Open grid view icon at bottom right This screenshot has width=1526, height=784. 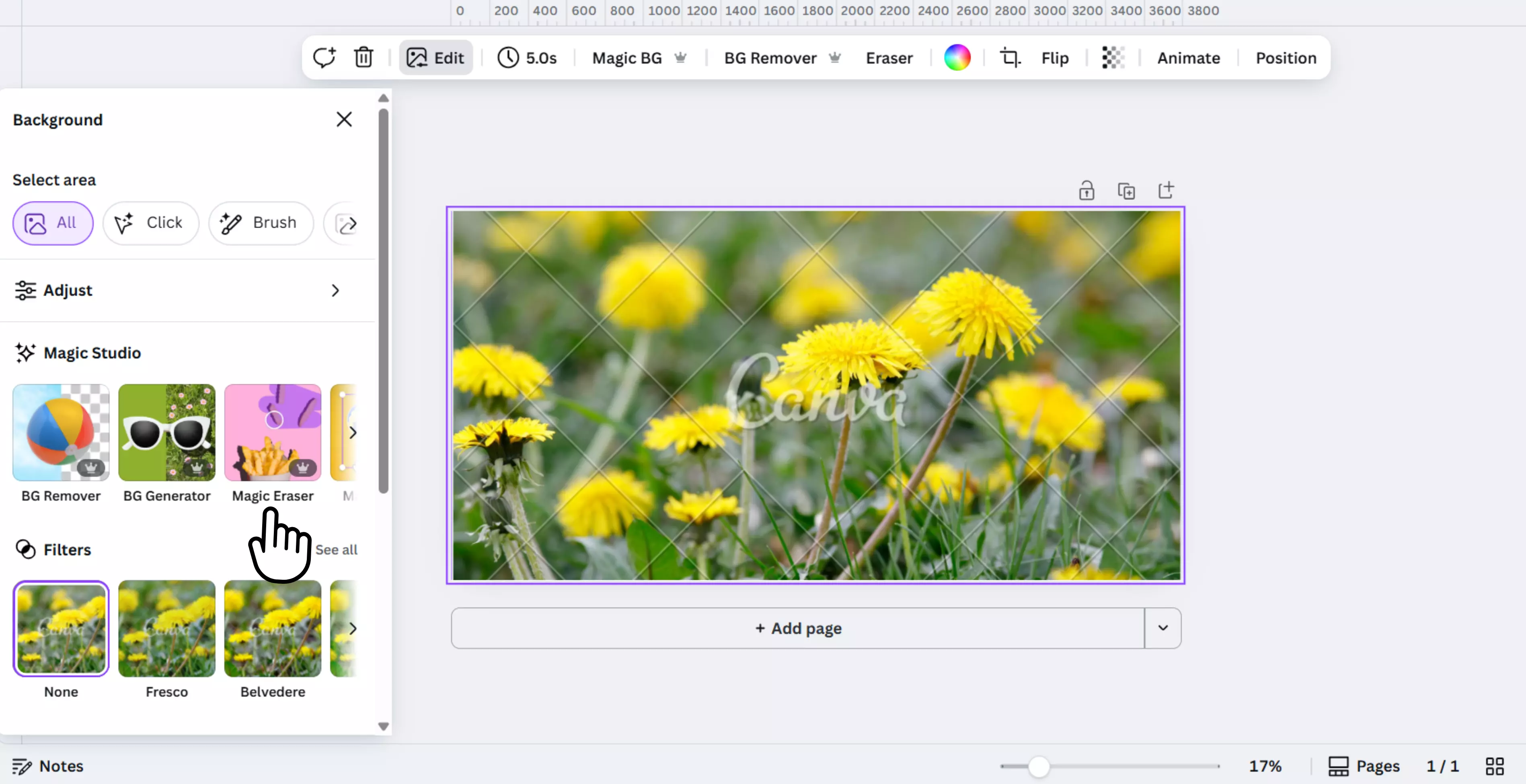(1494, 766)
